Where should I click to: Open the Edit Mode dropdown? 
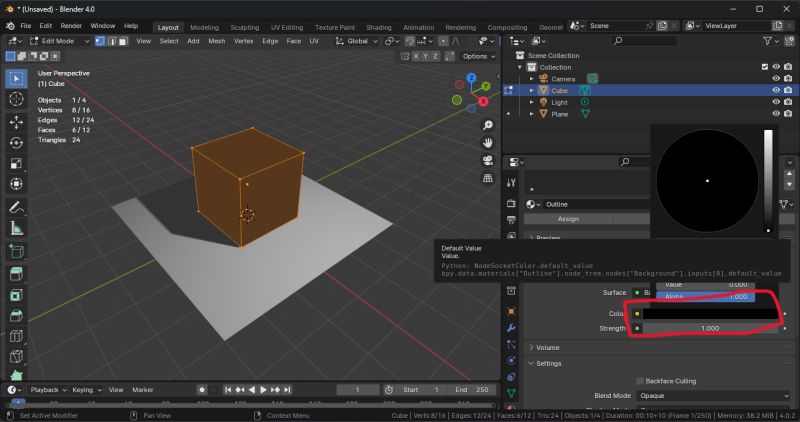click(x=59, y=41)
